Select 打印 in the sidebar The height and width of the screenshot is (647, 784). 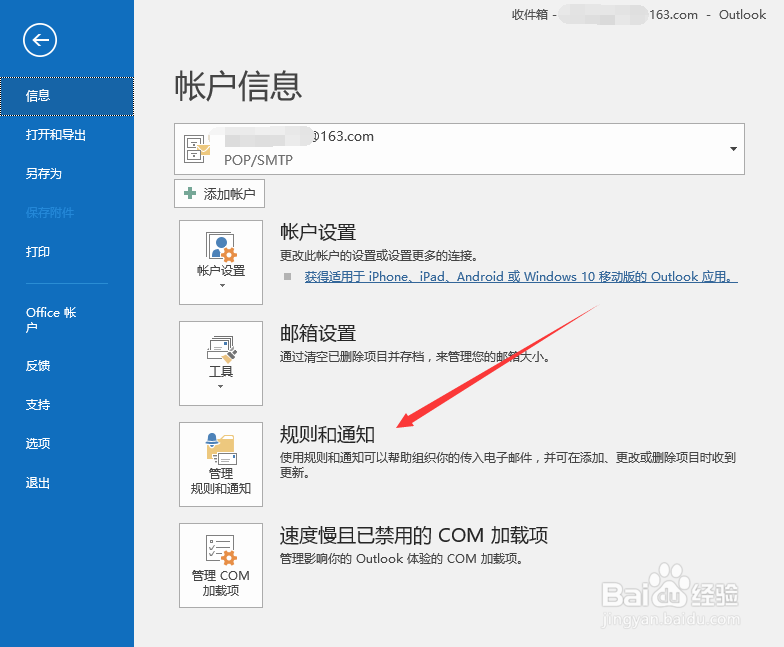[67, 252]
